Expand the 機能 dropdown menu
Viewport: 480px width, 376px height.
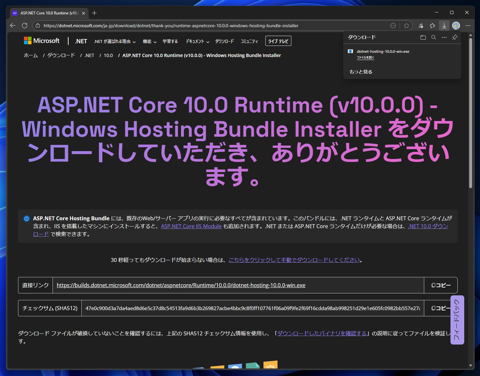click(149, 41)
